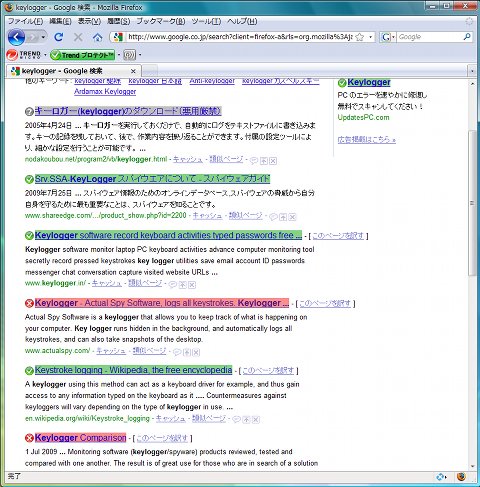The image size is (480, 487).
Task: Click このページを訳す beside Actual Spy result
Action: tap(325, 303)
